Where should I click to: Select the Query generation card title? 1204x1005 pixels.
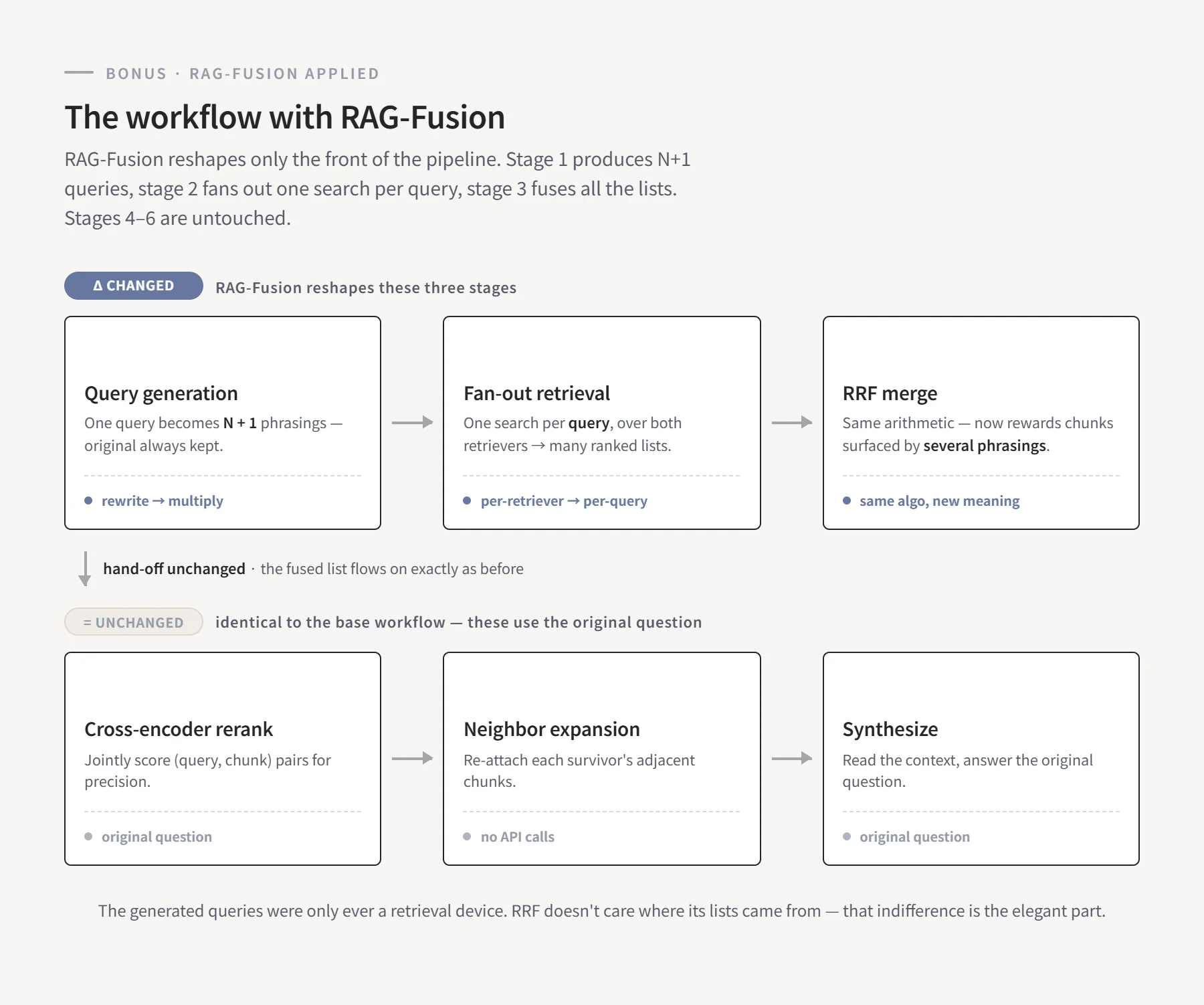coord(161,393)
